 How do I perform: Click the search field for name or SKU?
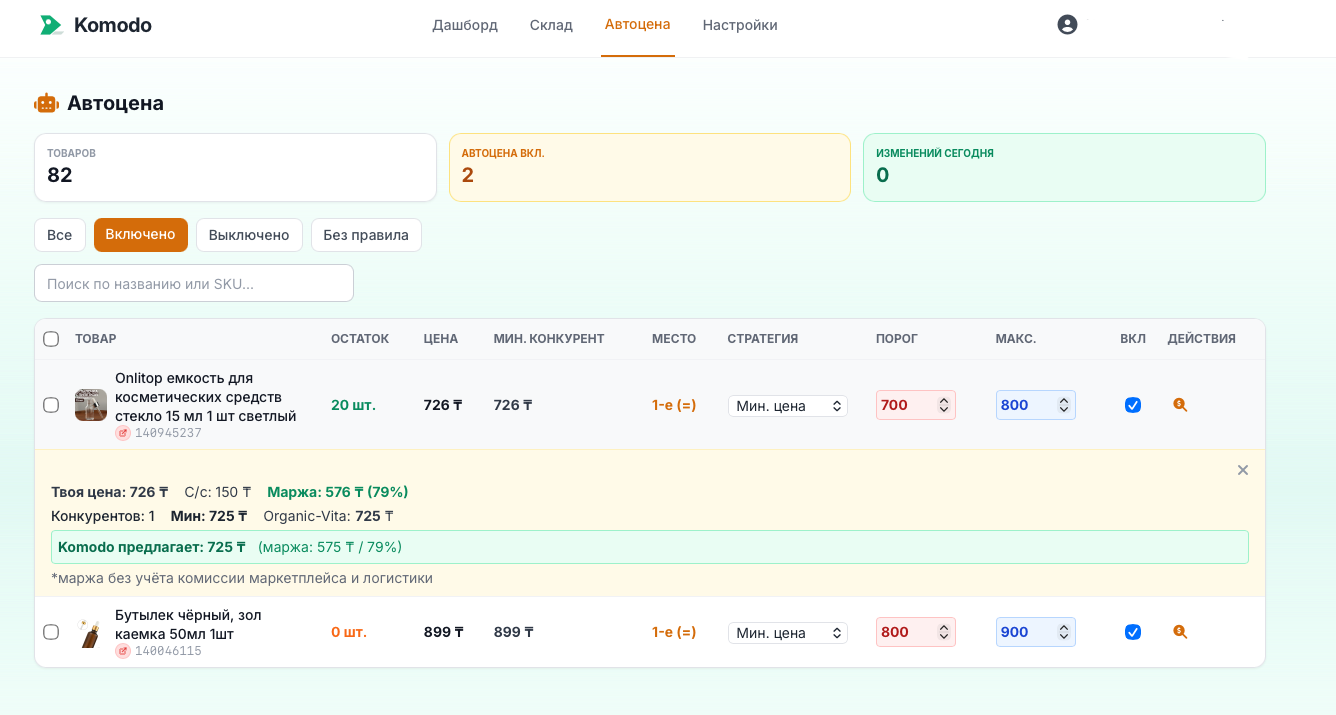[194, 283]
